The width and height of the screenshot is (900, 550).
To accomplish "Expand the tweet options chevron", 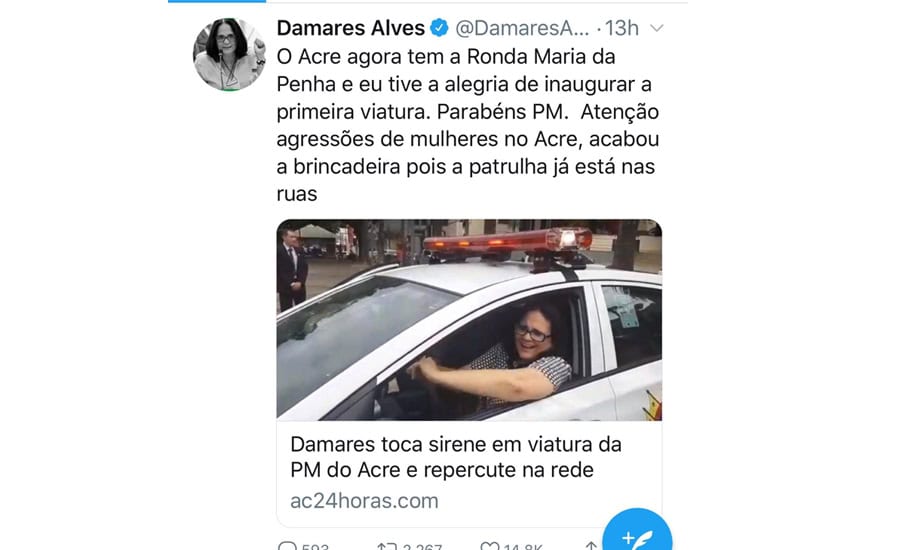I will click(657, 28).
